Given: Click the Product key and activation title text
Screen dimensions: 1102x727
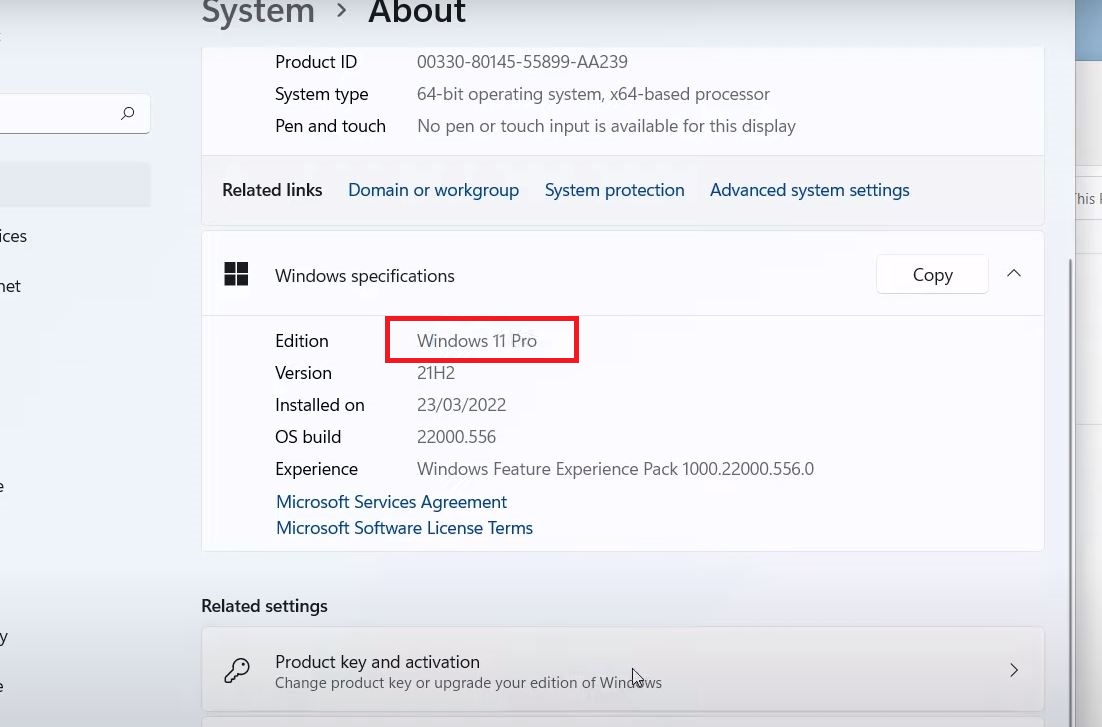Looking at the screenshot, I should click(377, 662).
